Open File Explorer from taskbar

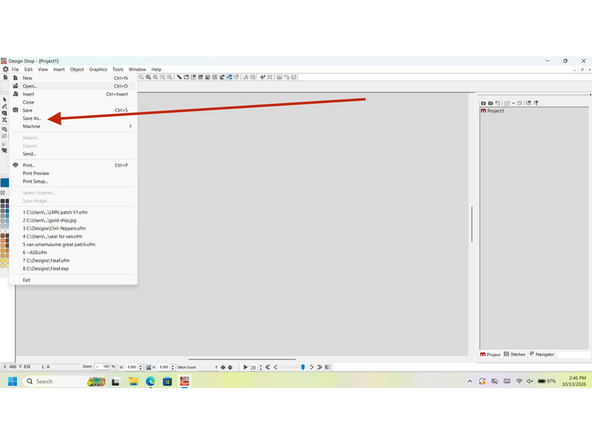click(x=133, y=381)
